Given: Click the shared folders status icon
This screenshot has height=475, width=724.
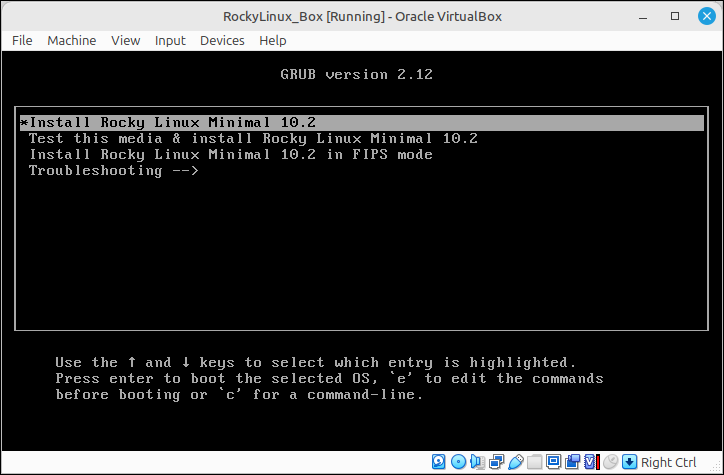Looking at the screenshot, I should click(x=534, y=462).
